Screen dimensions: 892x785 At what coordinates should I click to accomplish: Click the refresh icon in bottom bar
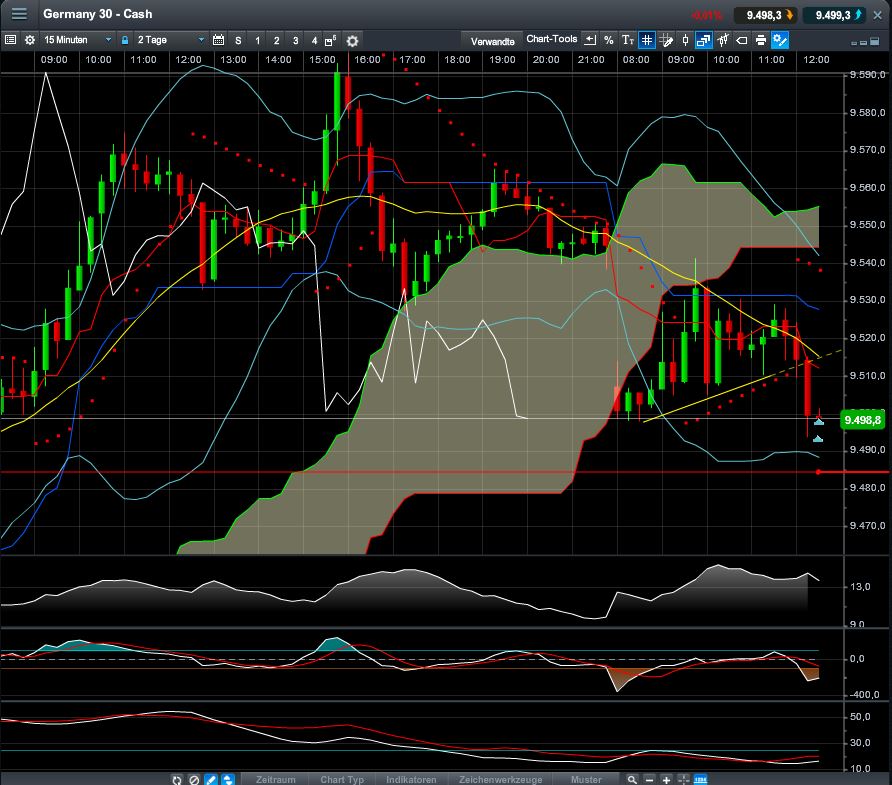[x=177, y=779]
